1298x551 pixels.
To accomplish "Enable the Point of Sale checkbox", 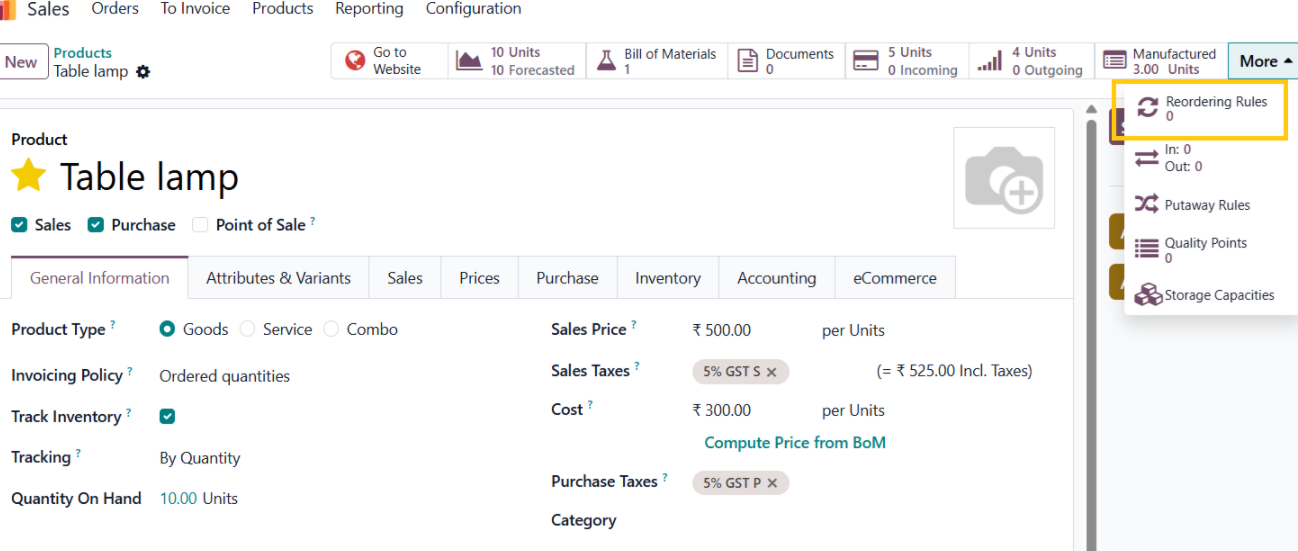I will pos(200,225).
